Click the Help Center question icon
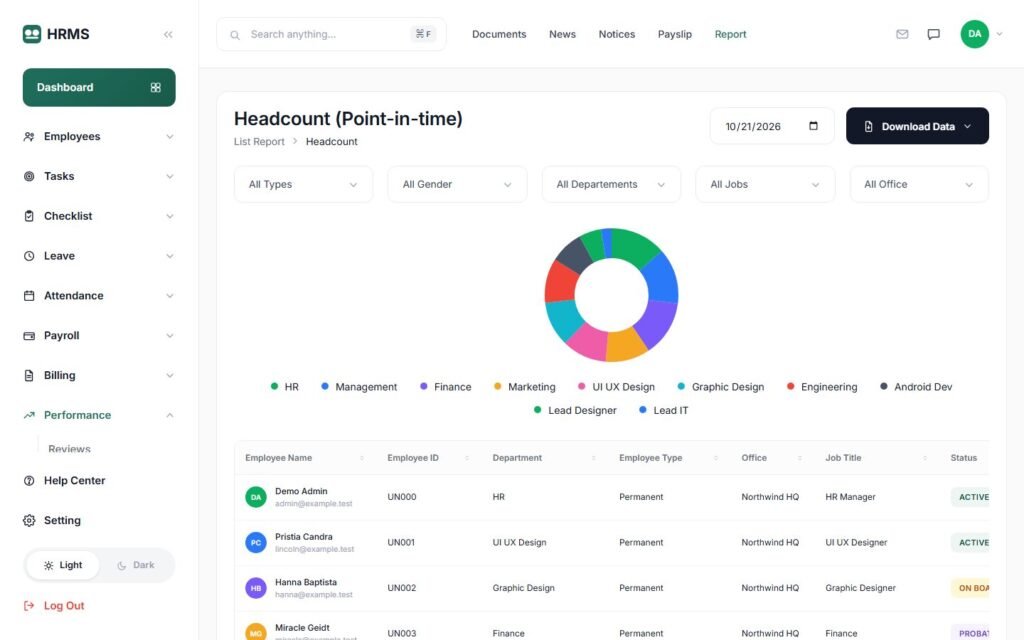Viewport: 1024px width, 640px height. [29, 481]
